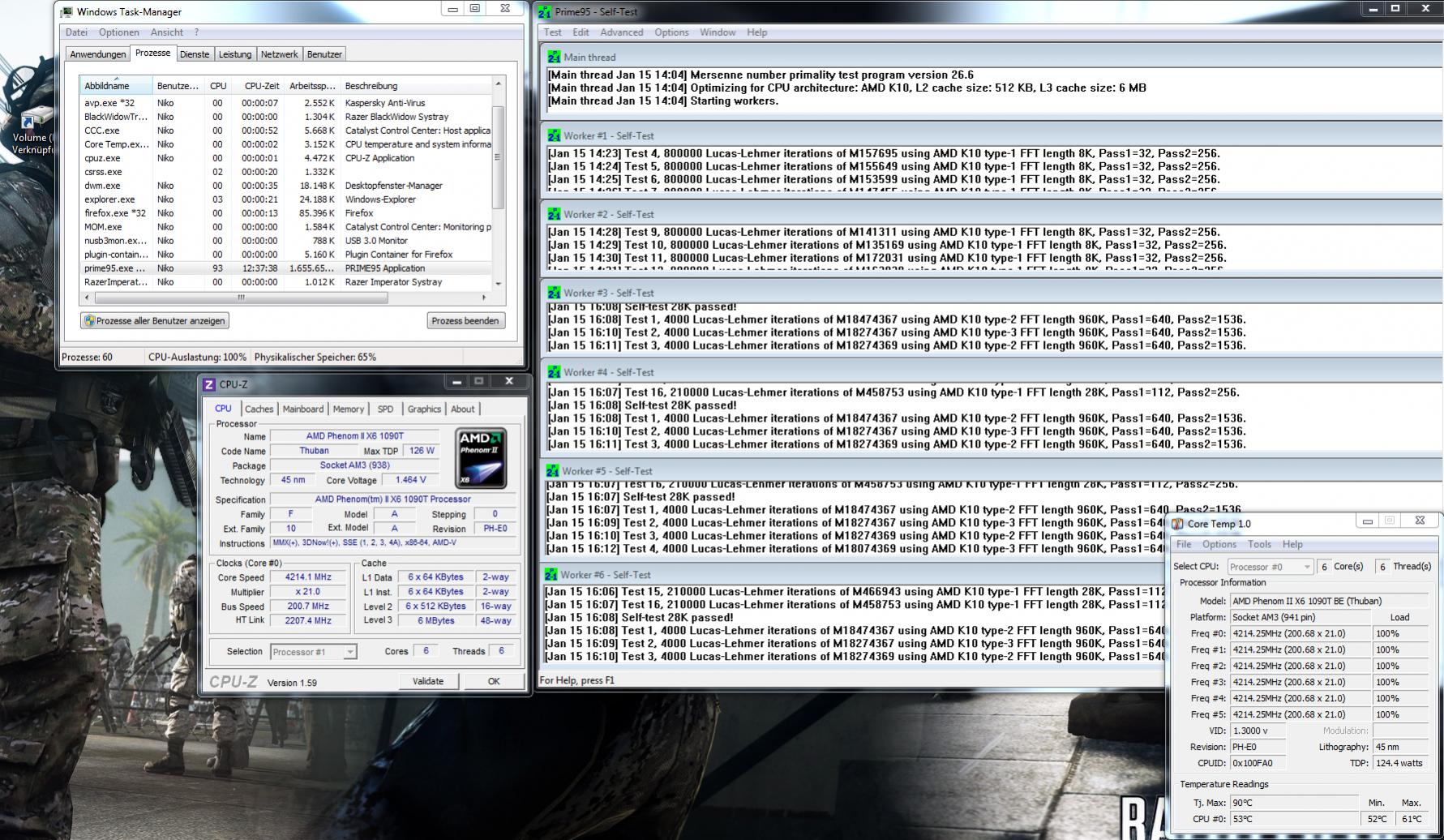Select the dwm.exe process row

[x=286, y=186]
